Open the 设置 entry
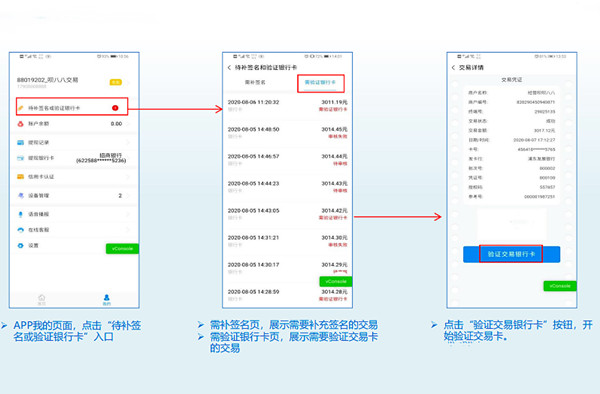The width and height of the screenshot is (600, 394). pyautogui.click(x=74, y=246)
